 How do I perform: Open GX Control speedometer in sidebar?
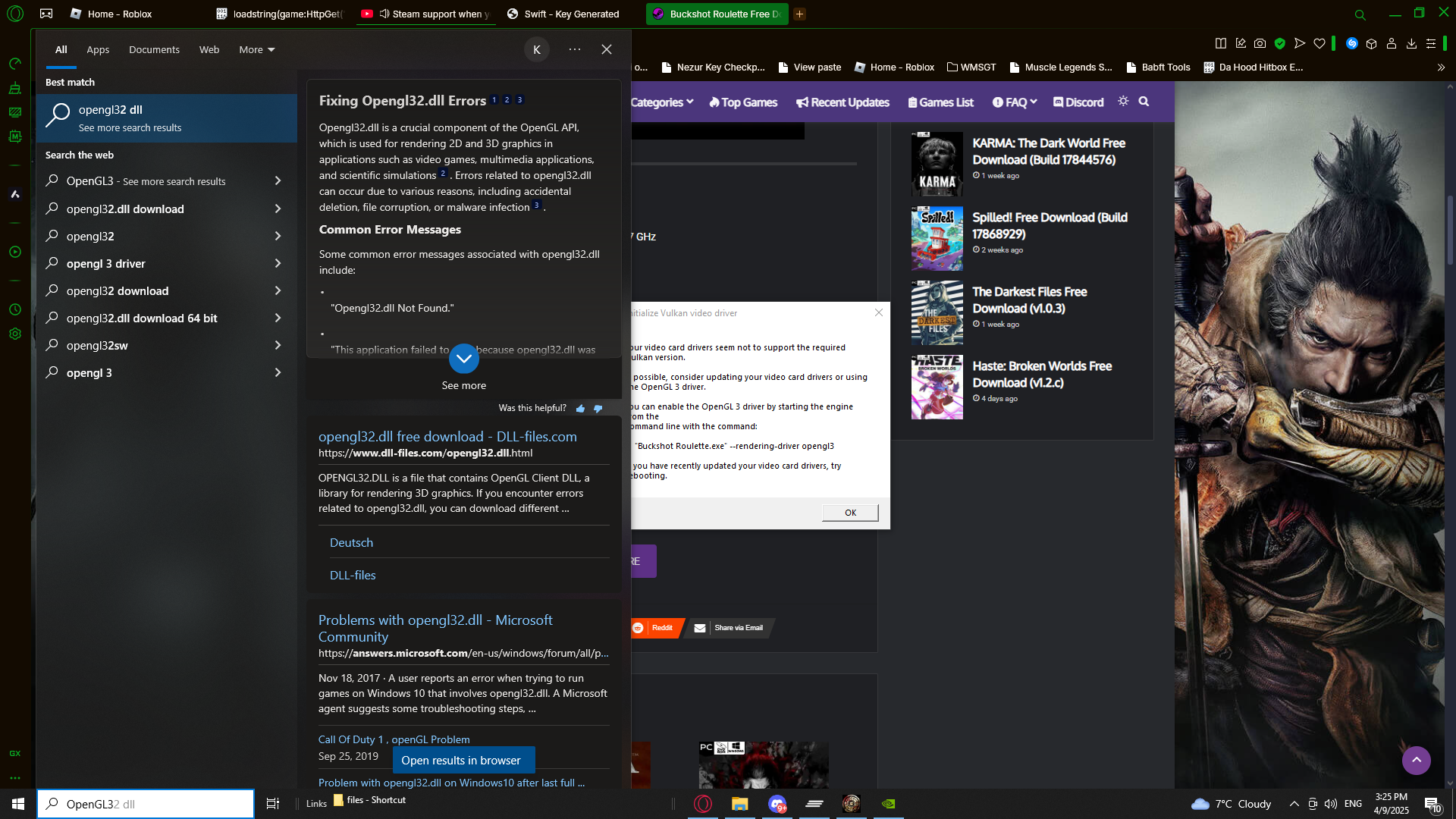point(15,64)
